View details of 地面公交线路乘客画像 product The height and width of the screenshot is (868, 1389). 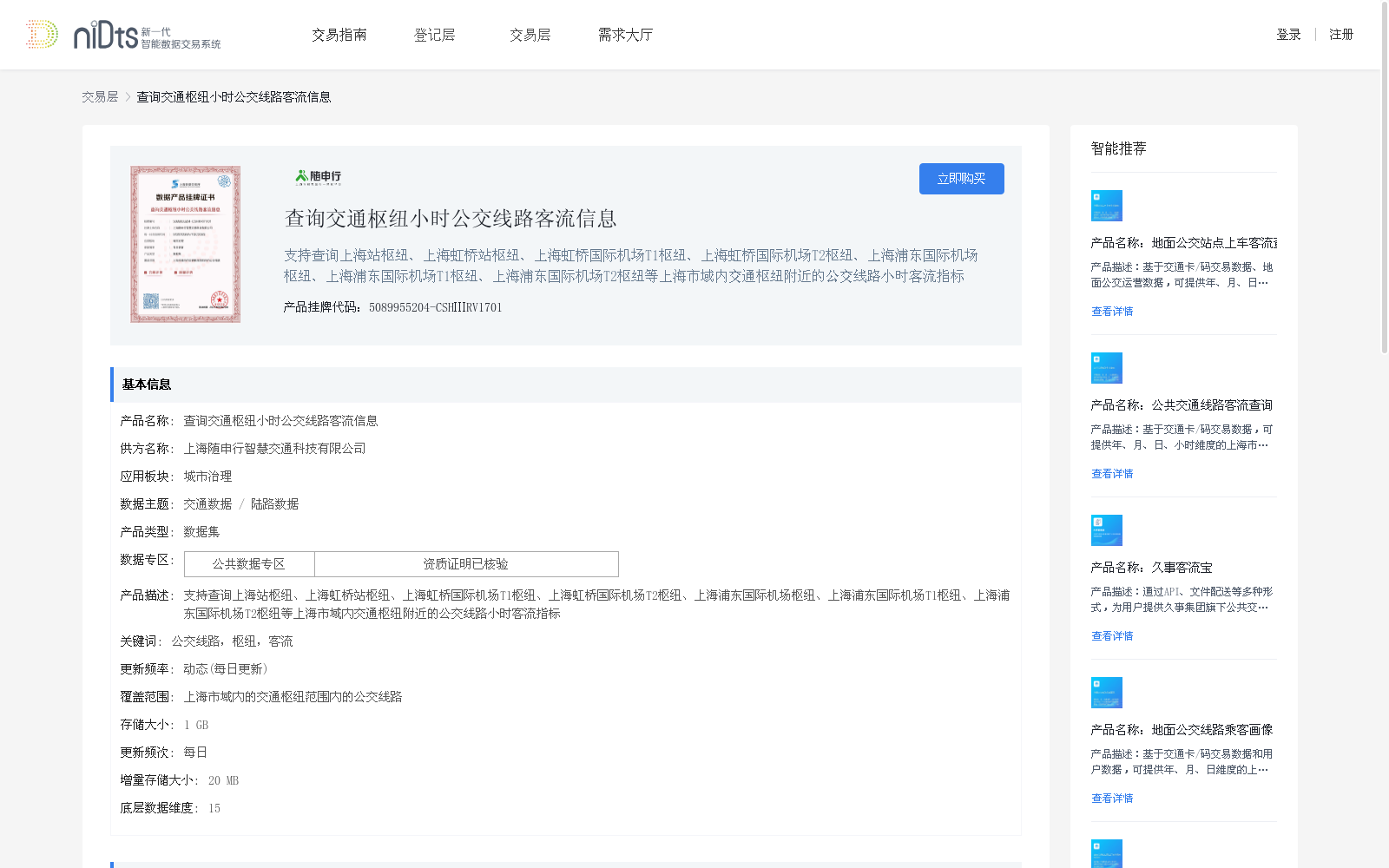1112,798
